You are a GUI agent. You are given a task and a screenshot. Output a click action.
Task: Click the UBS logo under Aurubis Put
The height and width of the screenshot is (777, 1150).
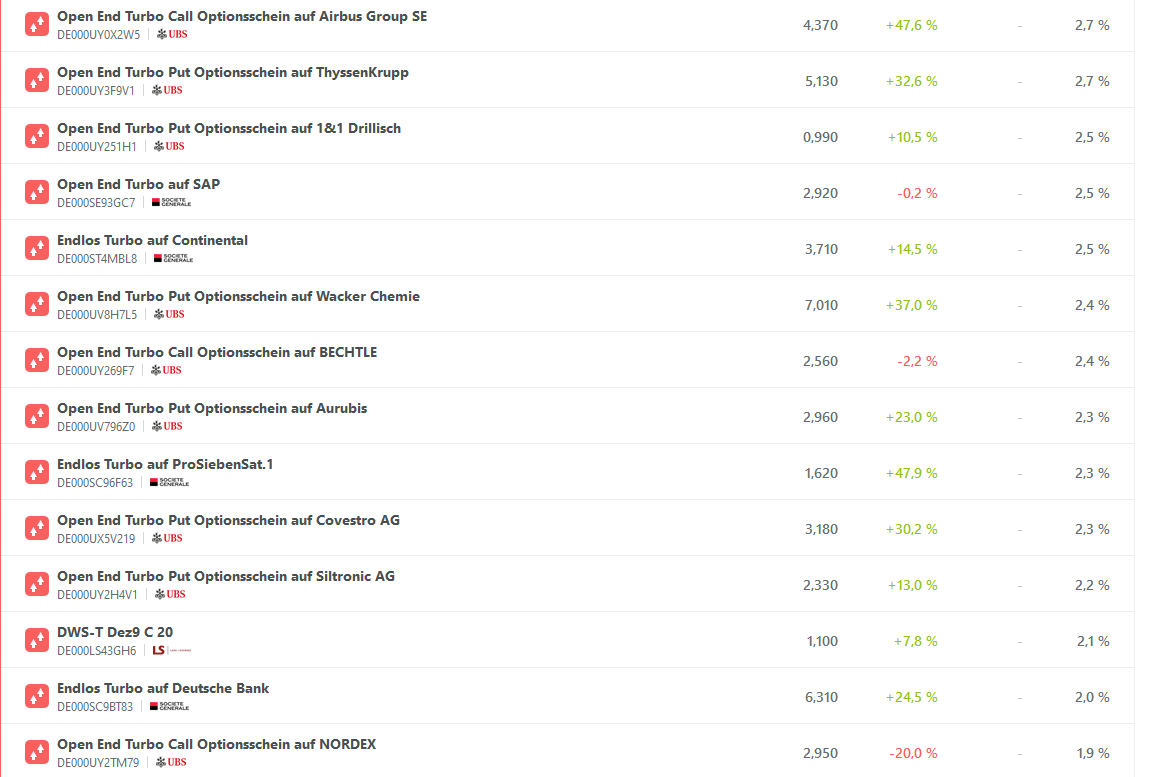167,426
